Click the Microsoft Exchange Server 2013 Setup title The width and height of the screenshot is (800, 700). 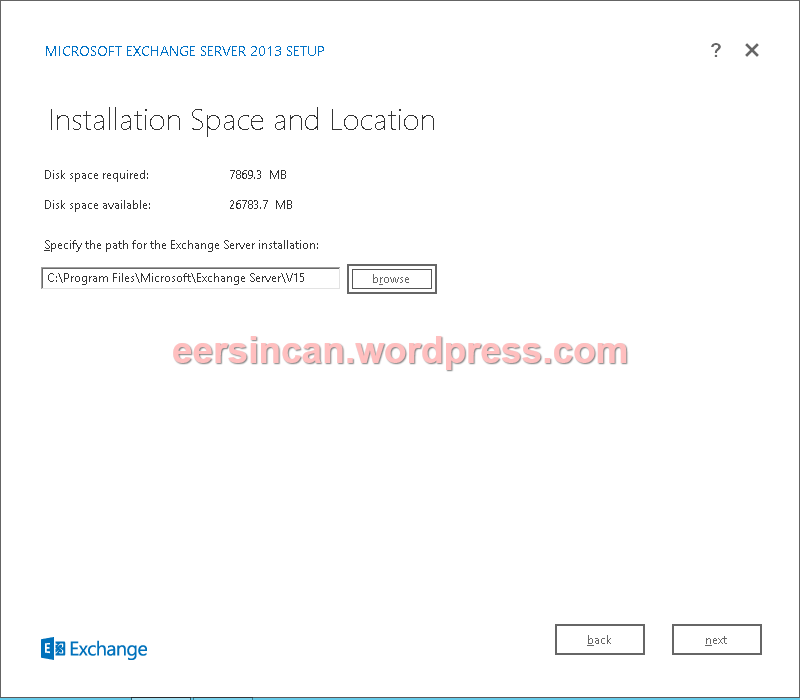[185, 51]
